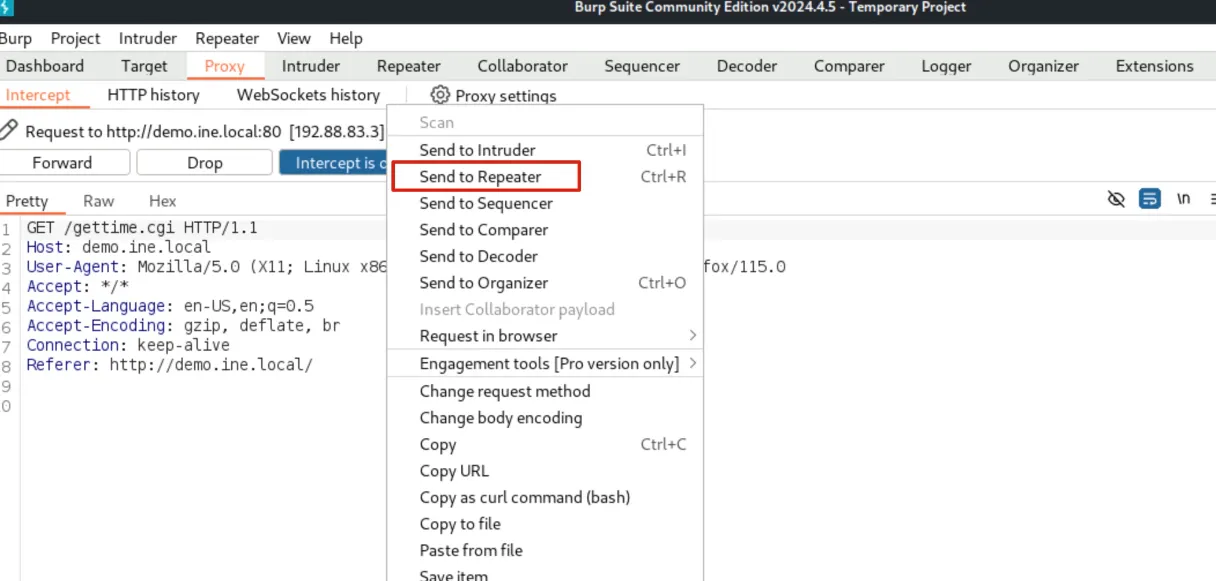Open the Help menu

pos(346,38)
